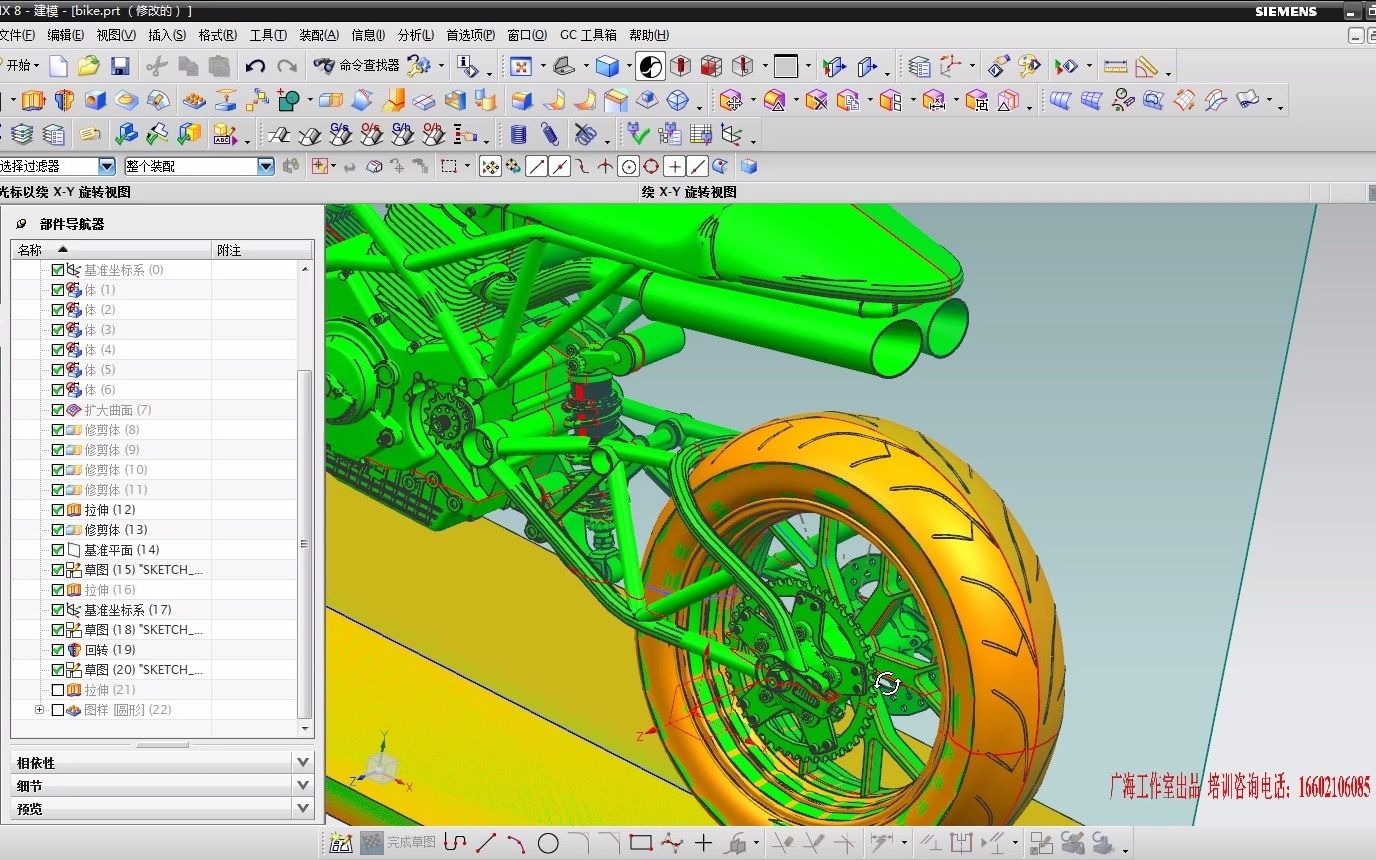Open the 插入(S) menu
The image size is (1376, 860).
pyautogui.click(x=167, y=35)
